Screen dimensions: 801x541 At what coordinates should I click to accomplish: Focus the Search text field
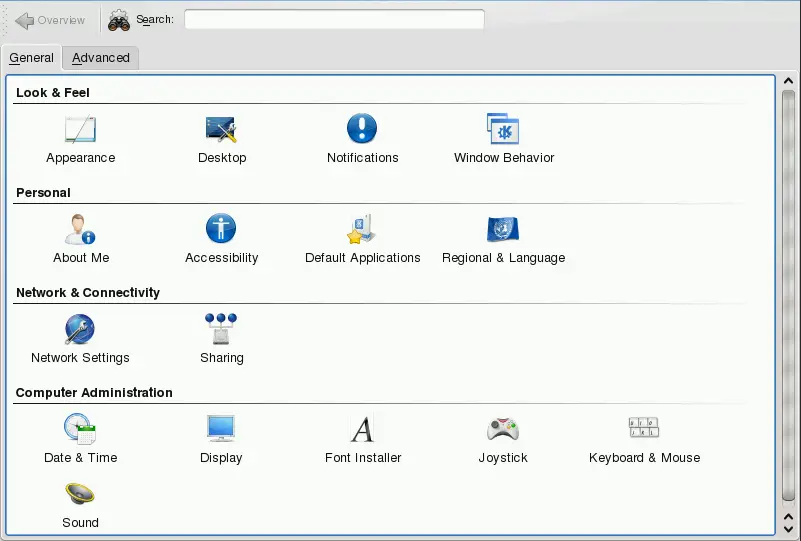[334, 20]
